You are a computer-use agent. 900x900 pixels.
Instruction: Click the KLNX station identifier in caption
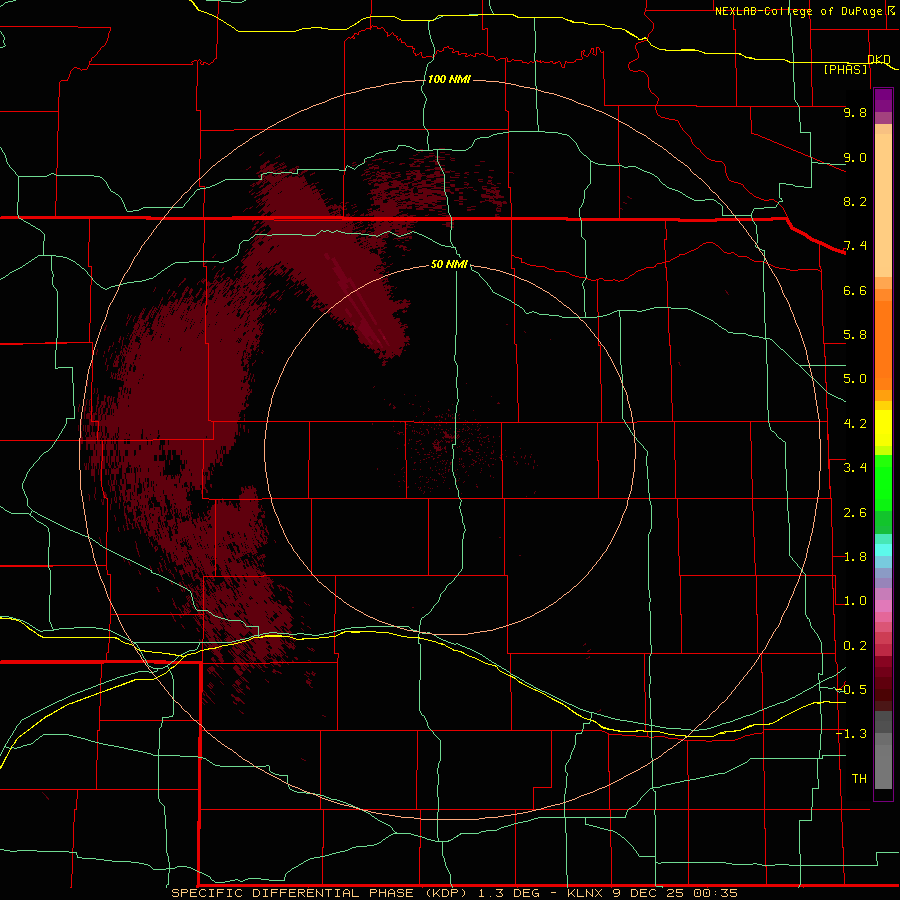(585, 893)
